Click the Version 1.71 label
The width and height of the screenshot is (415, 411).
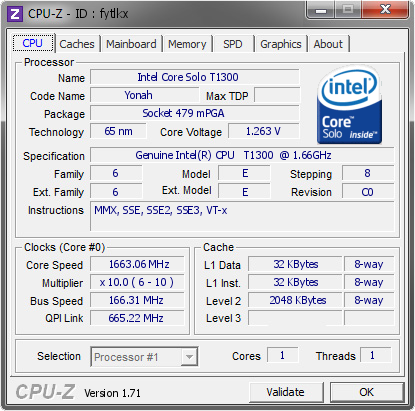click(112, 393)
